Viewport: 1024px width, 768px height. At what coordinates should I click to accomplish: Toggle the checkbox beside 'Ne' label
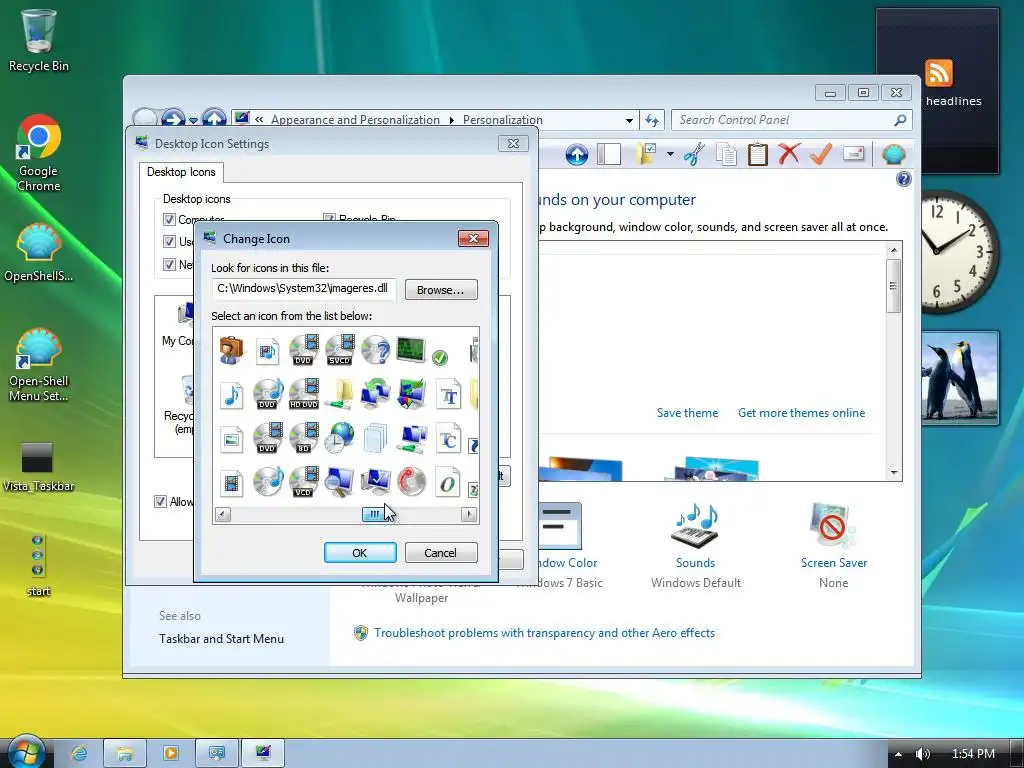tap(169, 264)
